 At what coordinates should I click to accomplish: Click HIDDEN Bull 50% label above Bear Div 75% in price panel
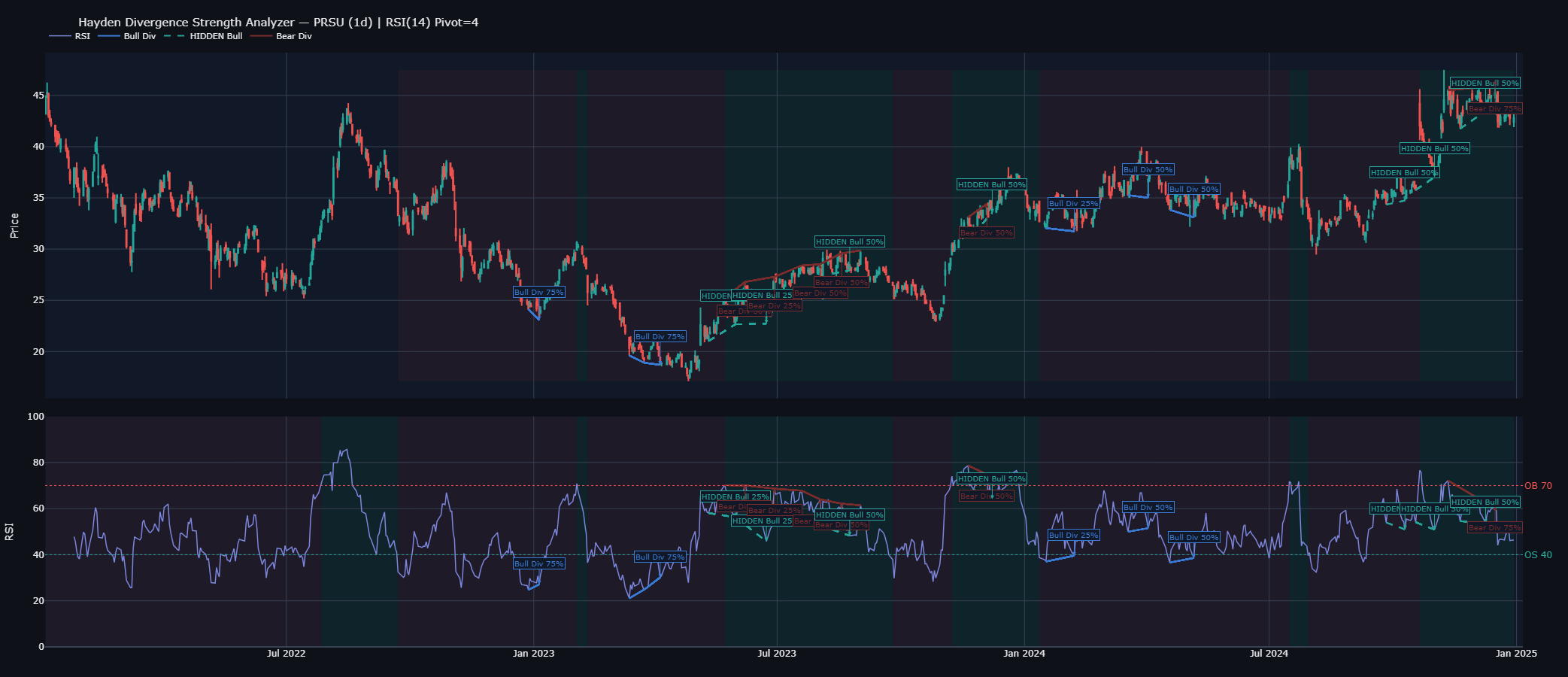coord(1485,83)
